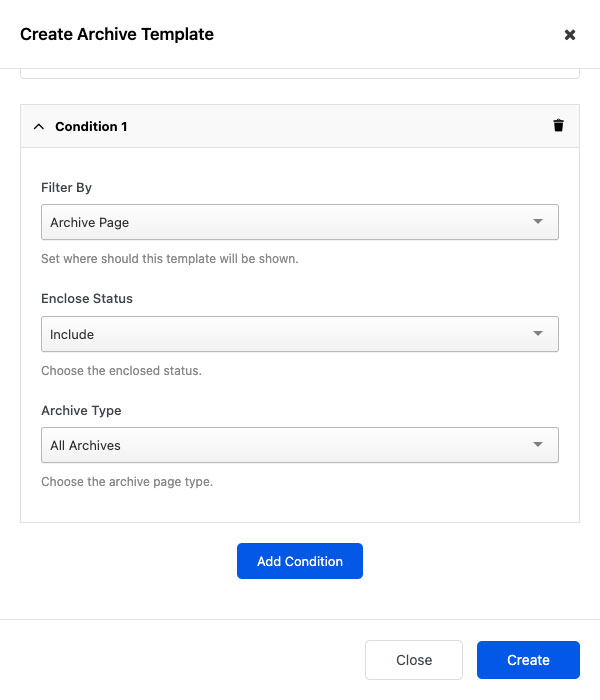600x700 pixels.
Task: Click the Condition 1 header title
Action: coord(91,127)
